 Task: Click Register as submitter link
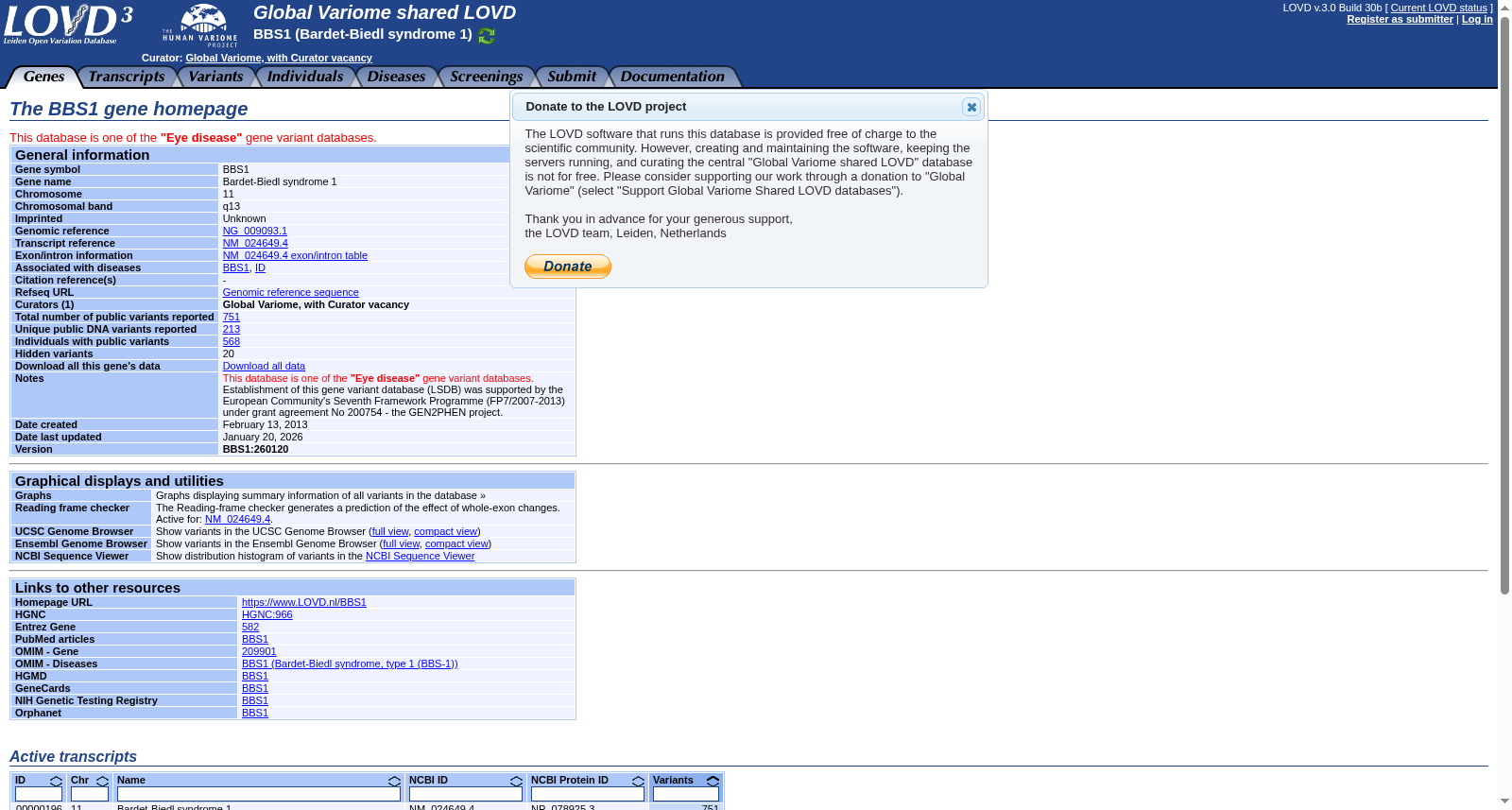click(1400, 19)
